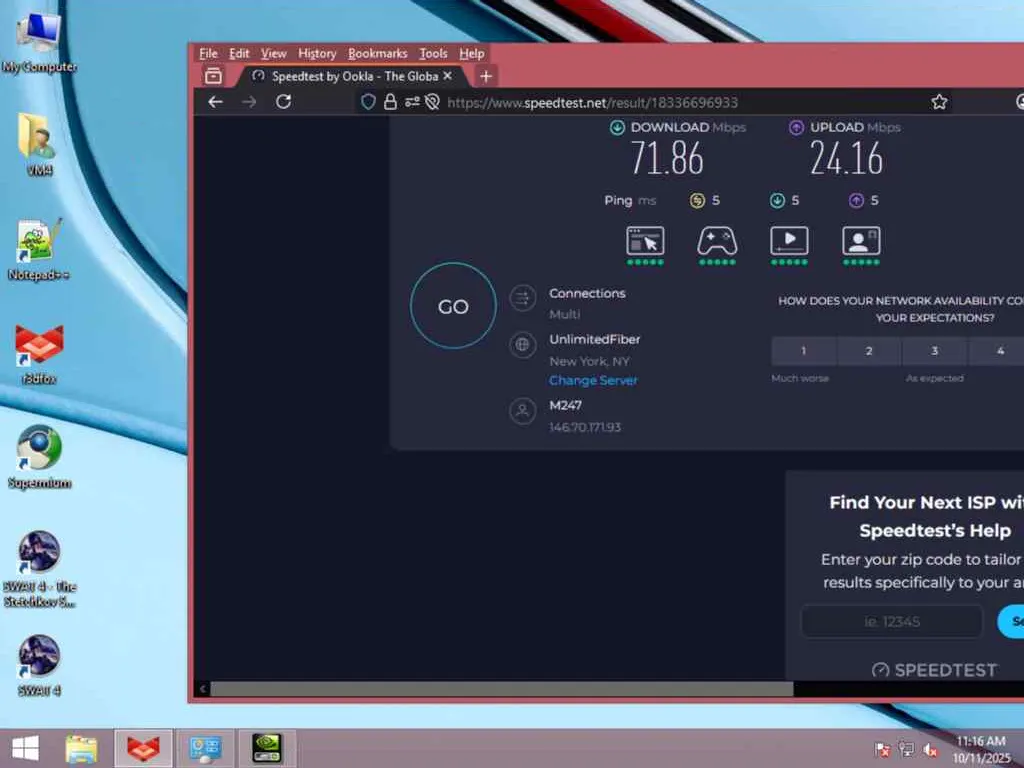Click the horizontal scrollbar thumb

502,688
